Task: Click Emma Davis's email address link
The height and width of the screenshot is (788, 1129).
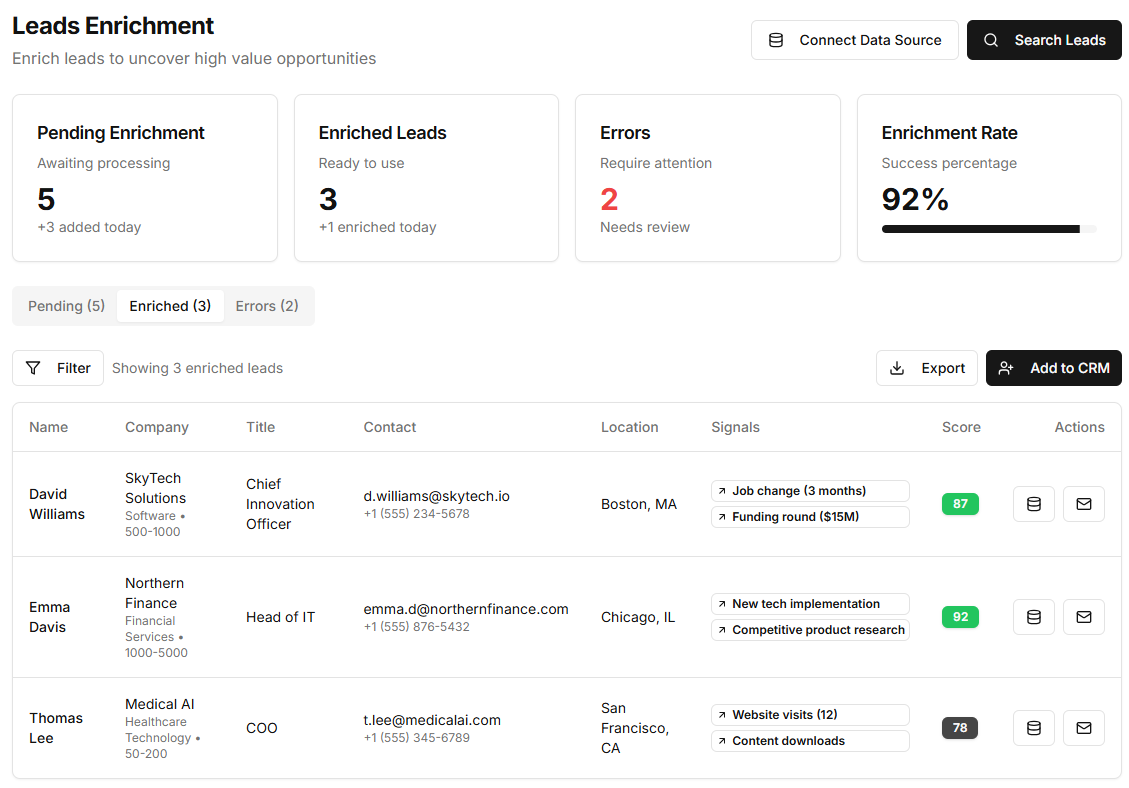Action: [467, 609]
